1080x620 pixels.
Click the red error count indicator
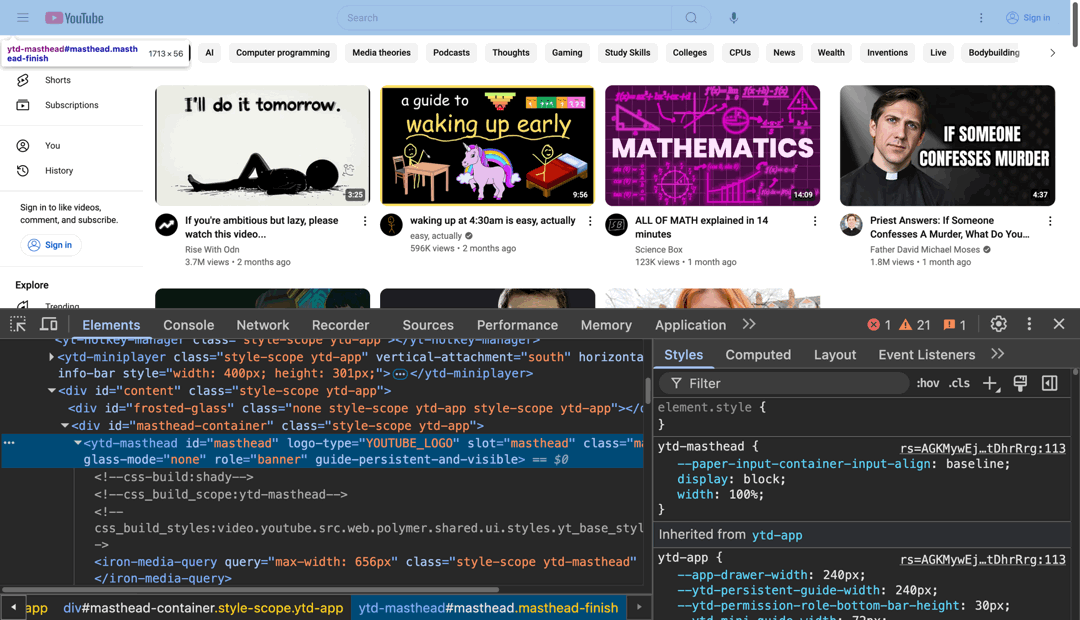[879, 324]
